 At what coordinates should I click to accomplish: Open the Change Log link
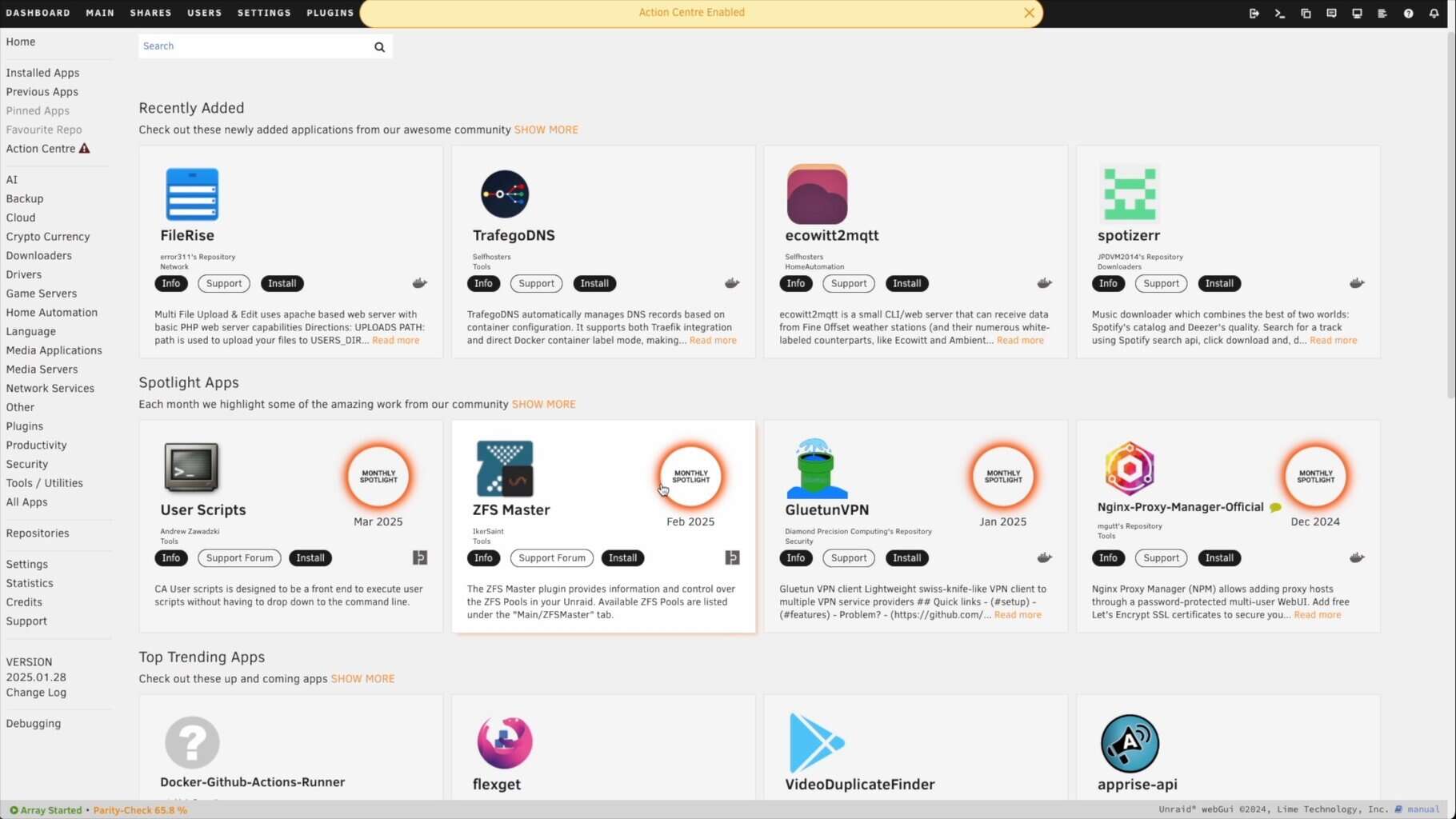click(36, 693)
